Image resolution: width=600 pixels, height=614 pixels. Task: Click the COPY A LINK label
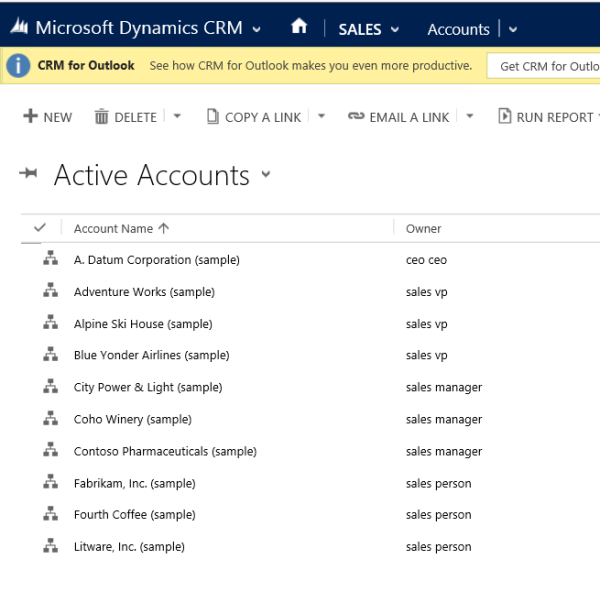(x=263, y=117)
